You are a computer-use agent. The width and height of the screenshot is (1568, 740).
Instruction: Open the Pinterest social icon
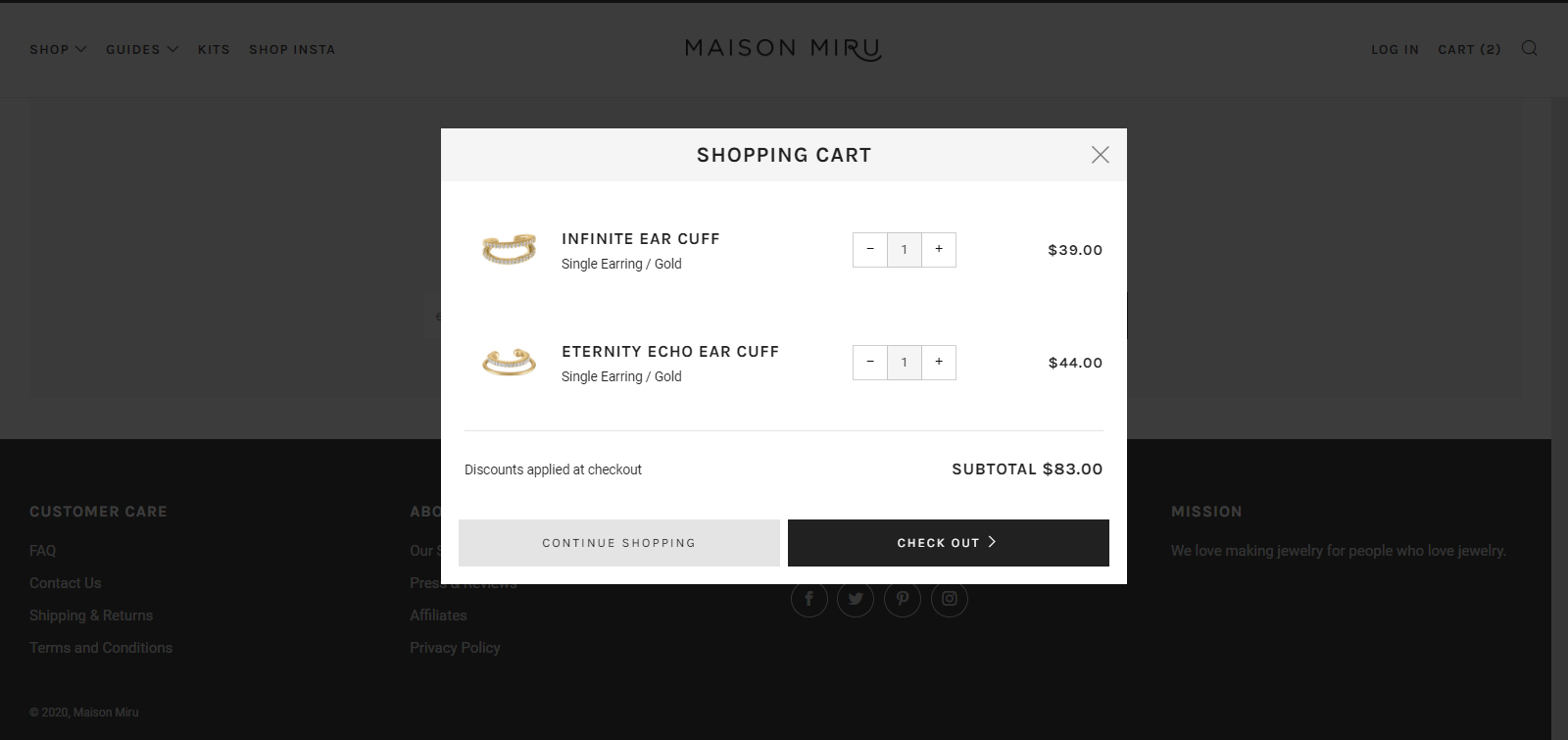[x=903, y=599]
